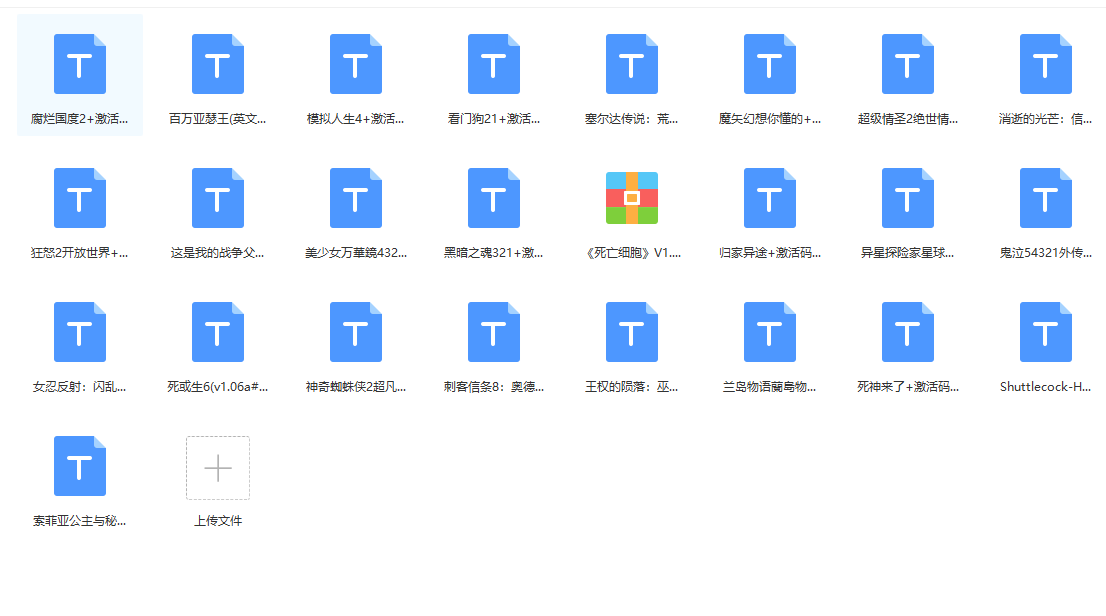The height and width of the screenshot is (616, 1106).
Task: Select the 看门狗21+激活 file icon
Action: coord(494,64)
